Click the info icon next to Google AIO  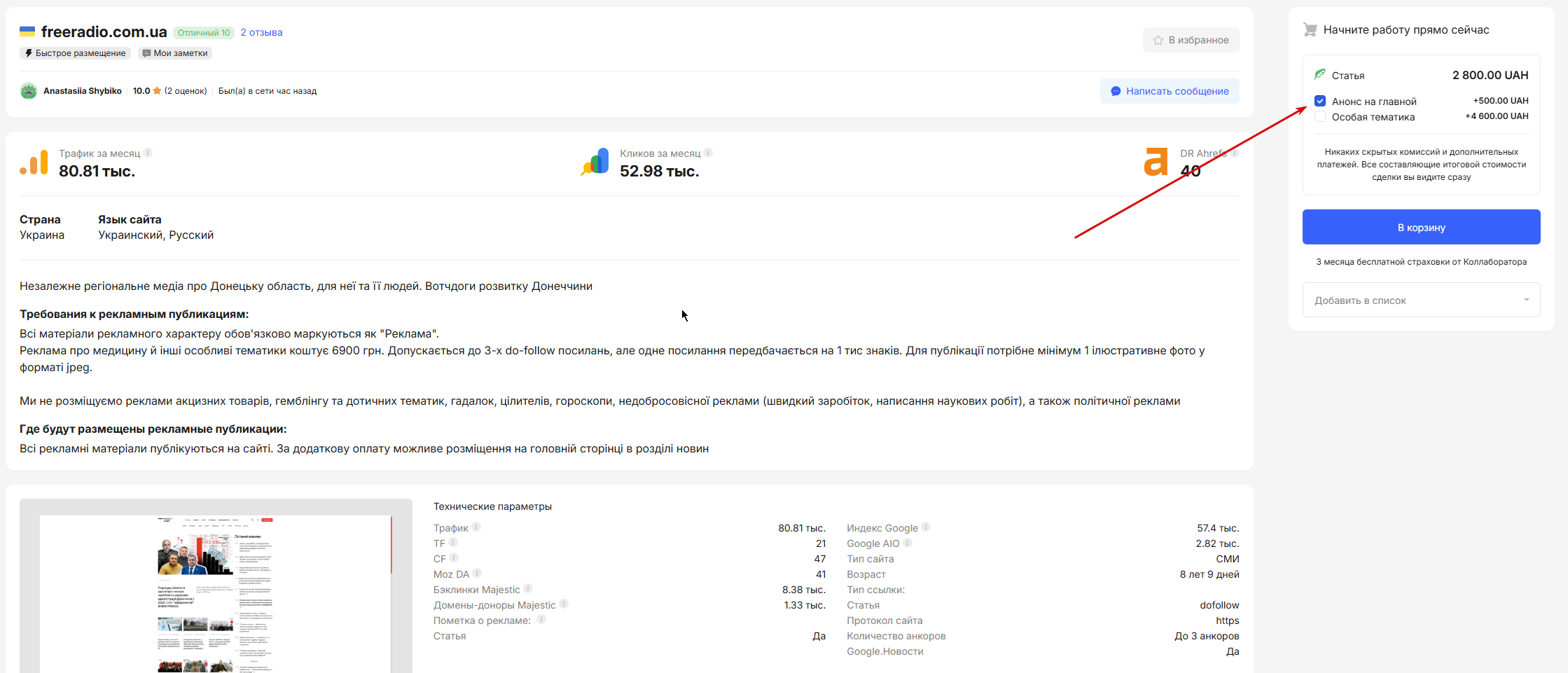[908, 542]
